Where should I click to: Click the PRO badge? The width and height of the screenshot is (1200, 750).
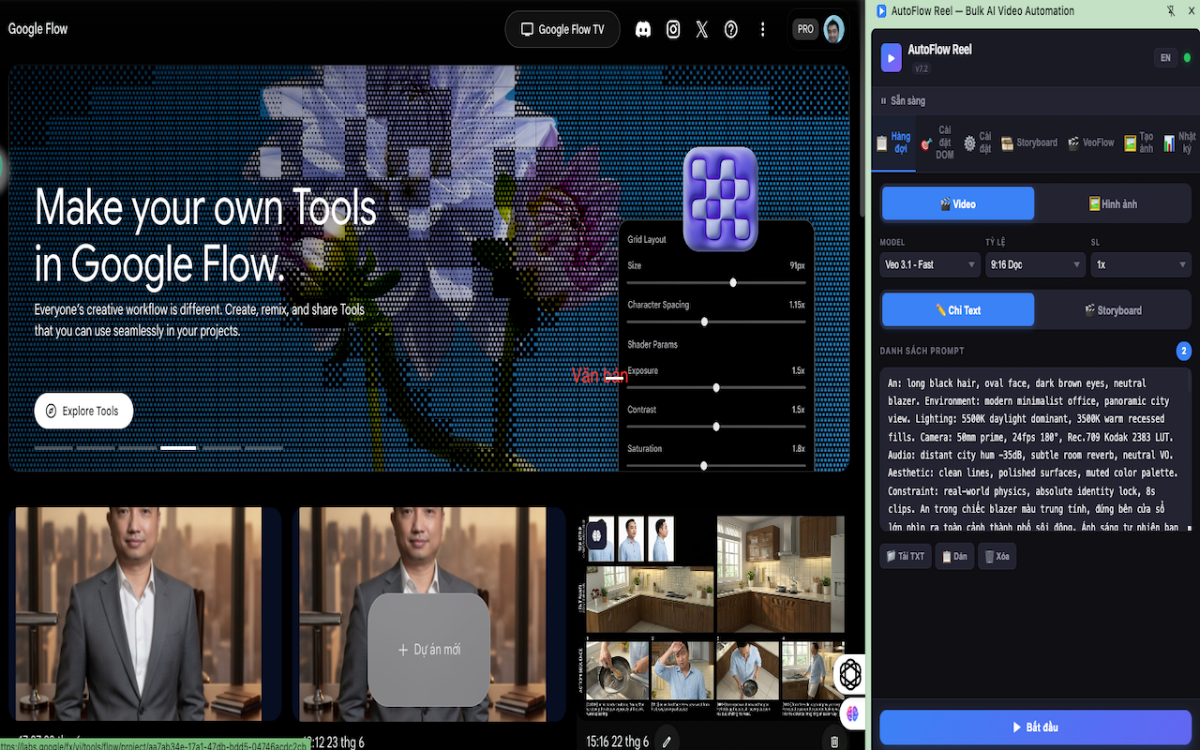coord(805,30)
